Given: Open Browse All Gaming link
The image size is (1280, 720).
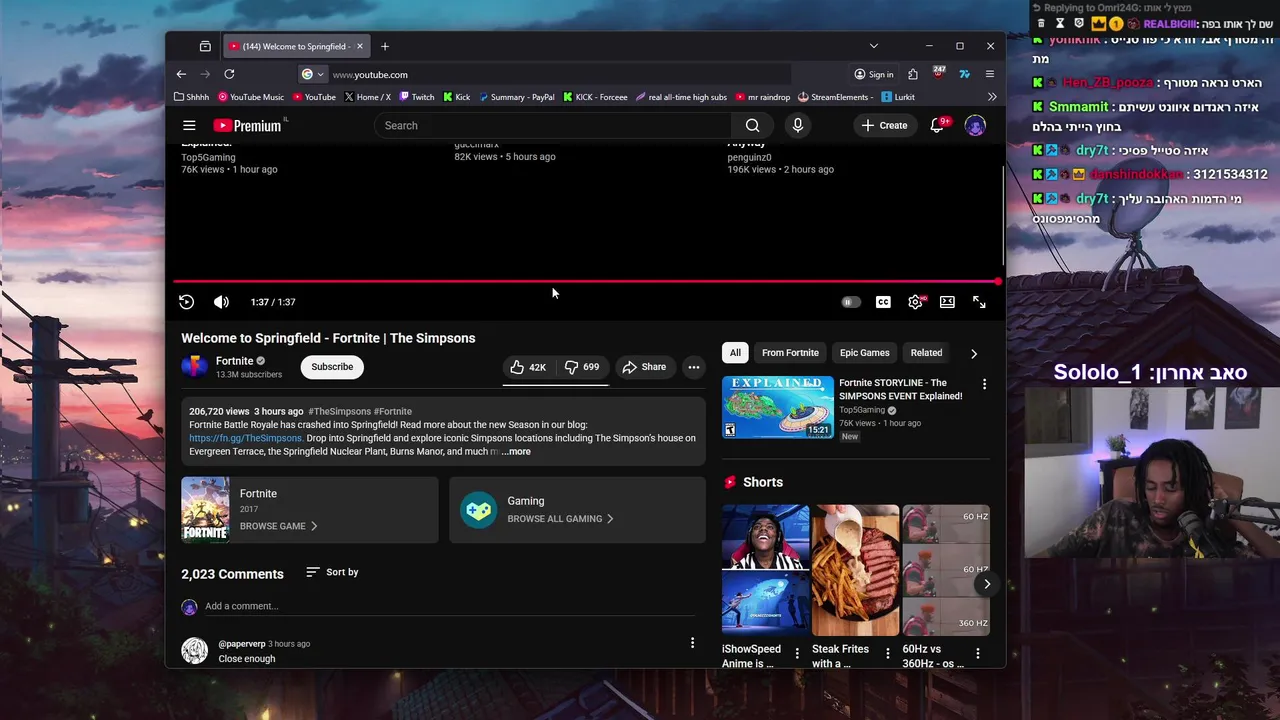Looking at the screenshot, I should click(x=560, y=519).
